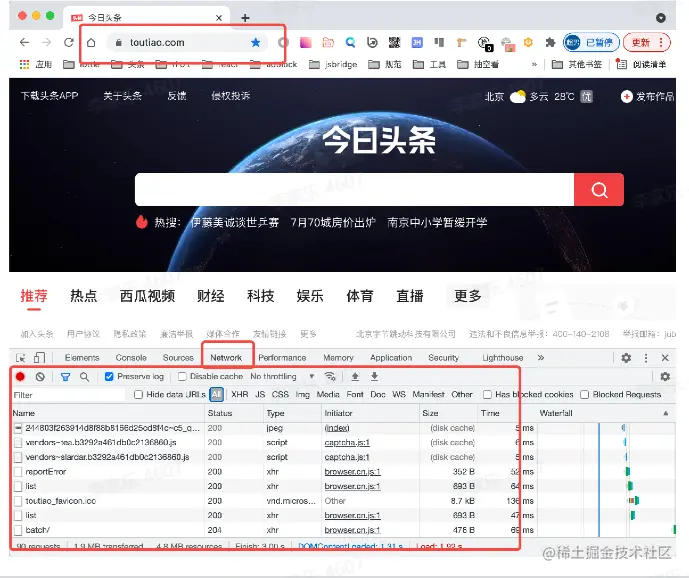Image resolution: width=689 pixels, height=578 pixels.
Task: Reload the page with refresh icon
Action: (x=69, y=42)
